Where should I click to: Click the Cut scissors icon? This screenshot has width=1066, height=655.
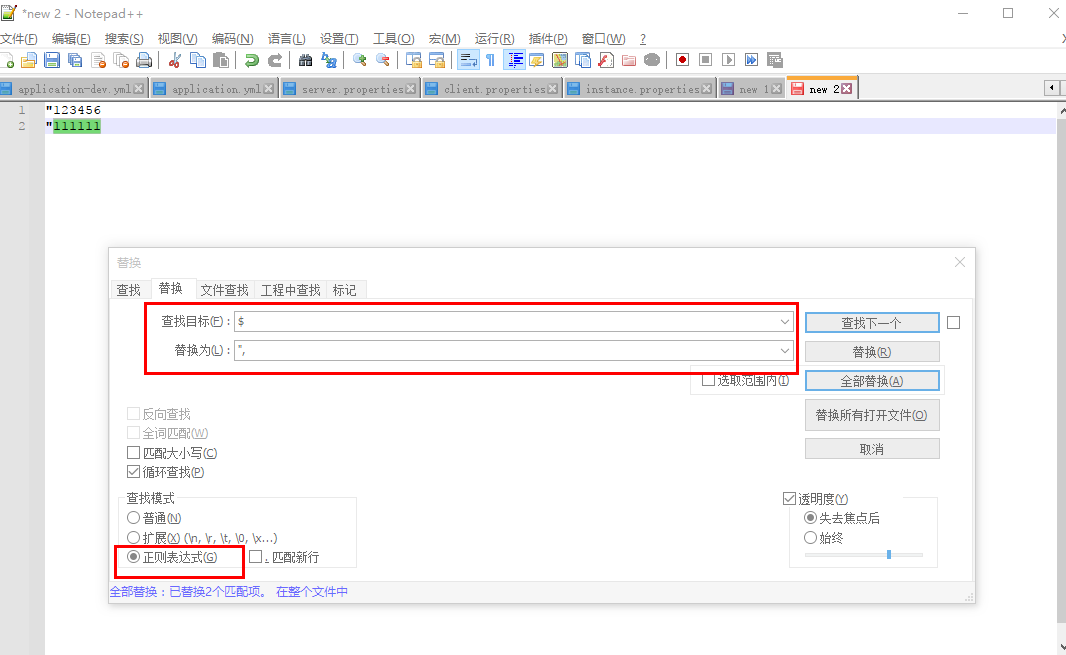pos(175,61)
